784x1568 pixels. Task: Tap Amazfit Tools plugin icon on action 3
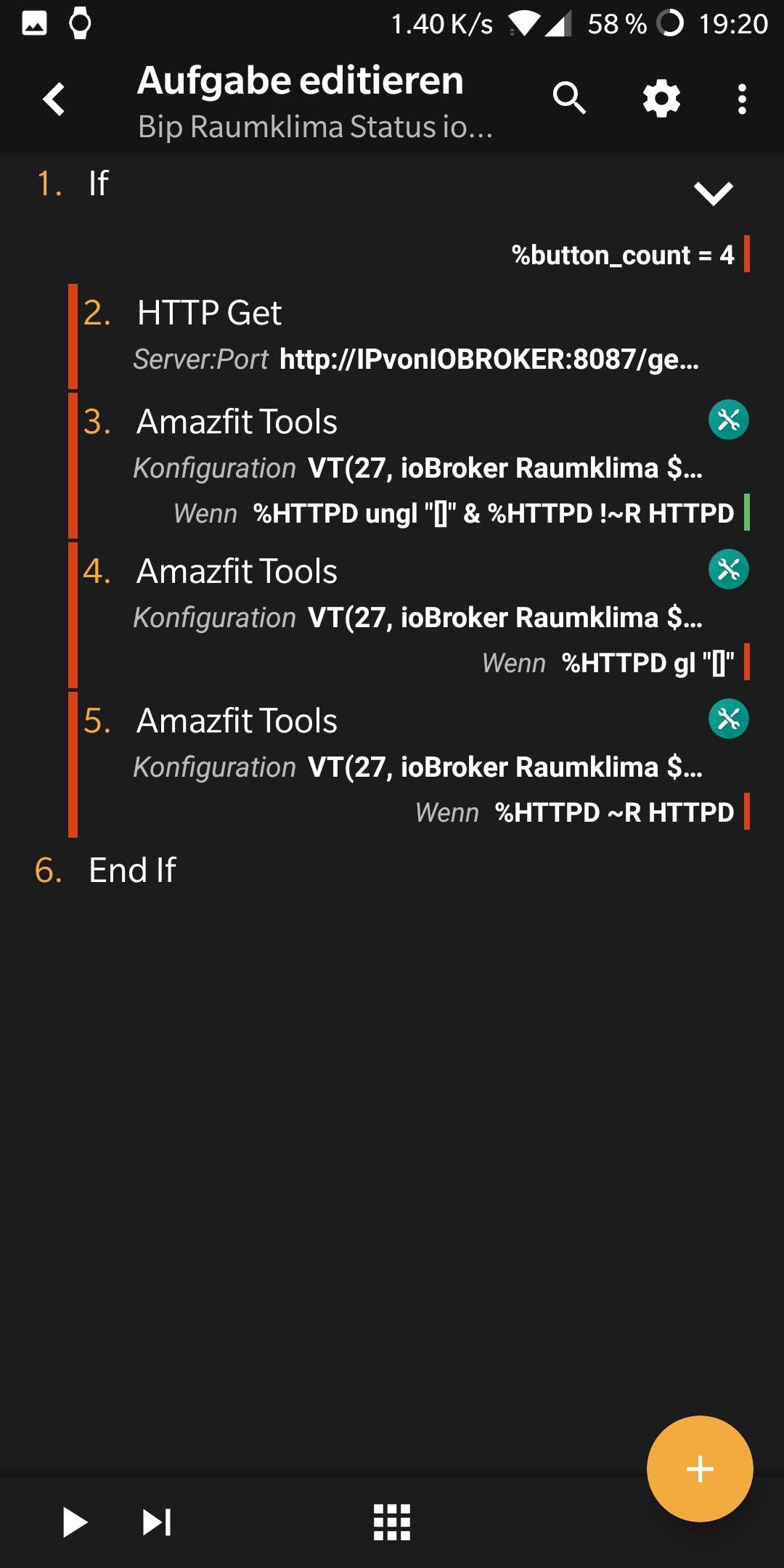(728, 420)
